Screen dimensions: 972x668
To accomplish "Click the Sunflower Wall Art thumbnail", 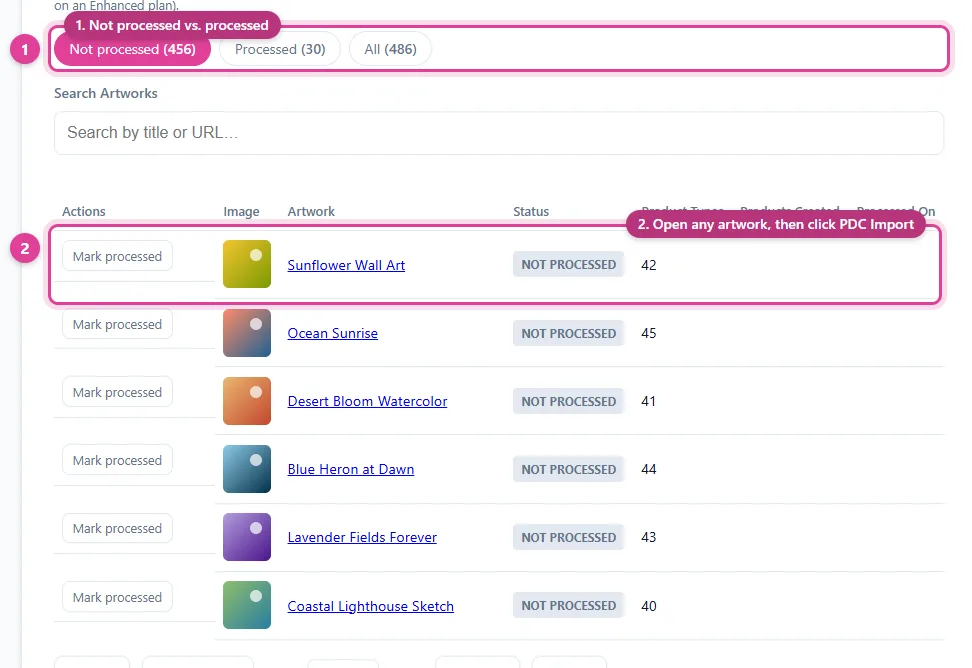I will [x=247, y=264].
